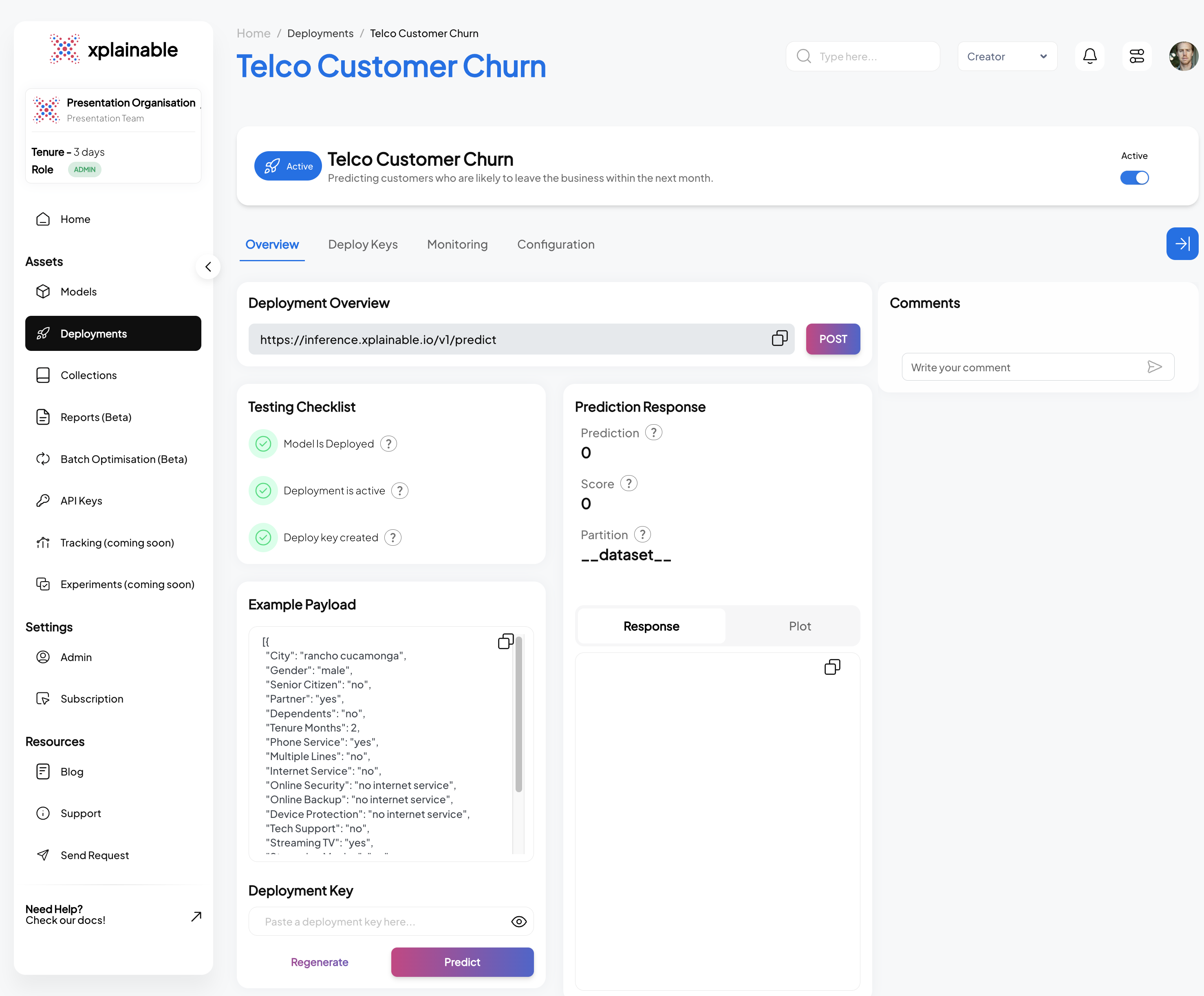Copy the inference URL with copy icon
The image size is (1204, 996).
tap(779, 338)
